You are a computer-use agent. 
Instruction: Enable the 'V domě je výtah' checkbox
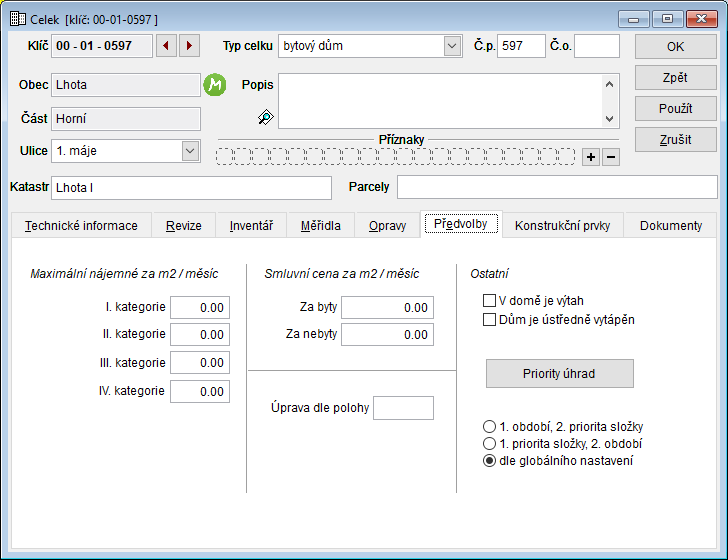coord(490,300)
